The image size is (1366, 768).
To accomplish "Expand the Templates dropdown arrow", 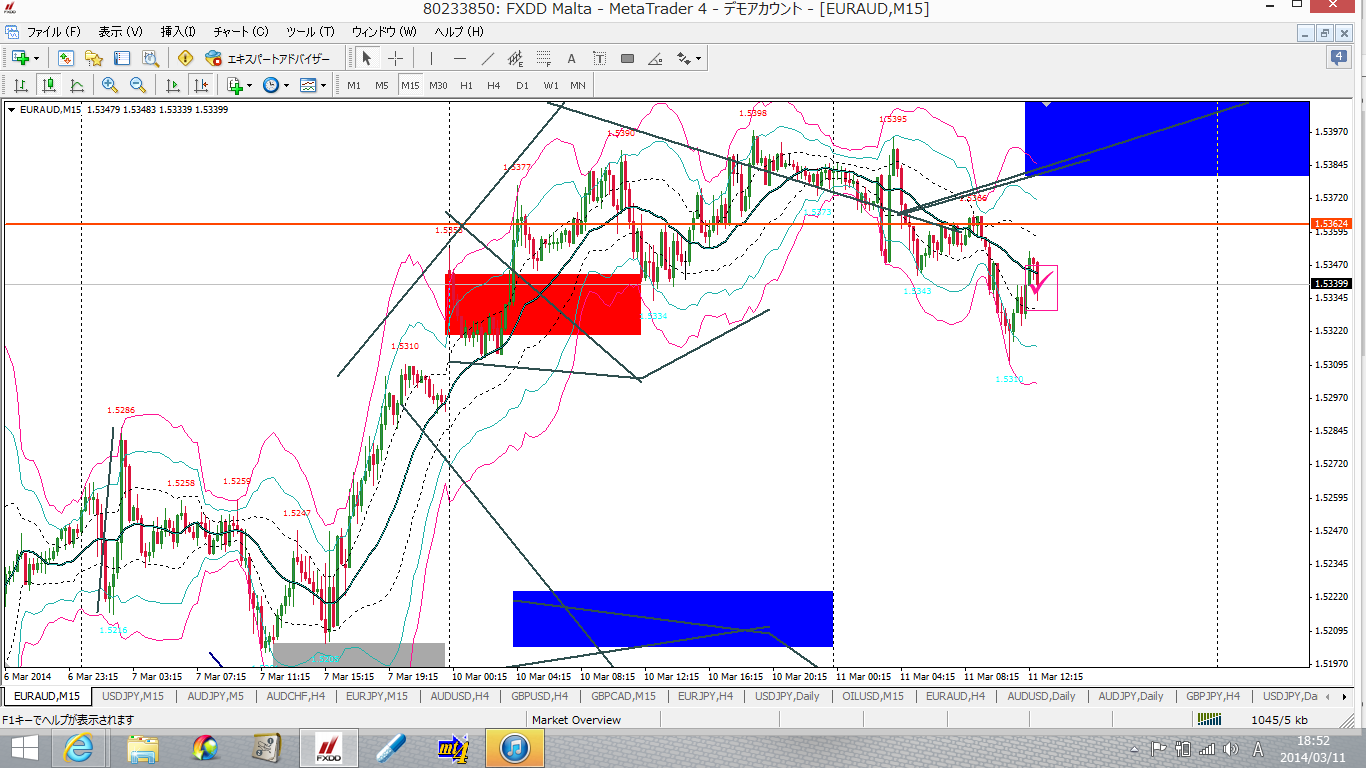I will pyautogui.click(x=324, y=85).
